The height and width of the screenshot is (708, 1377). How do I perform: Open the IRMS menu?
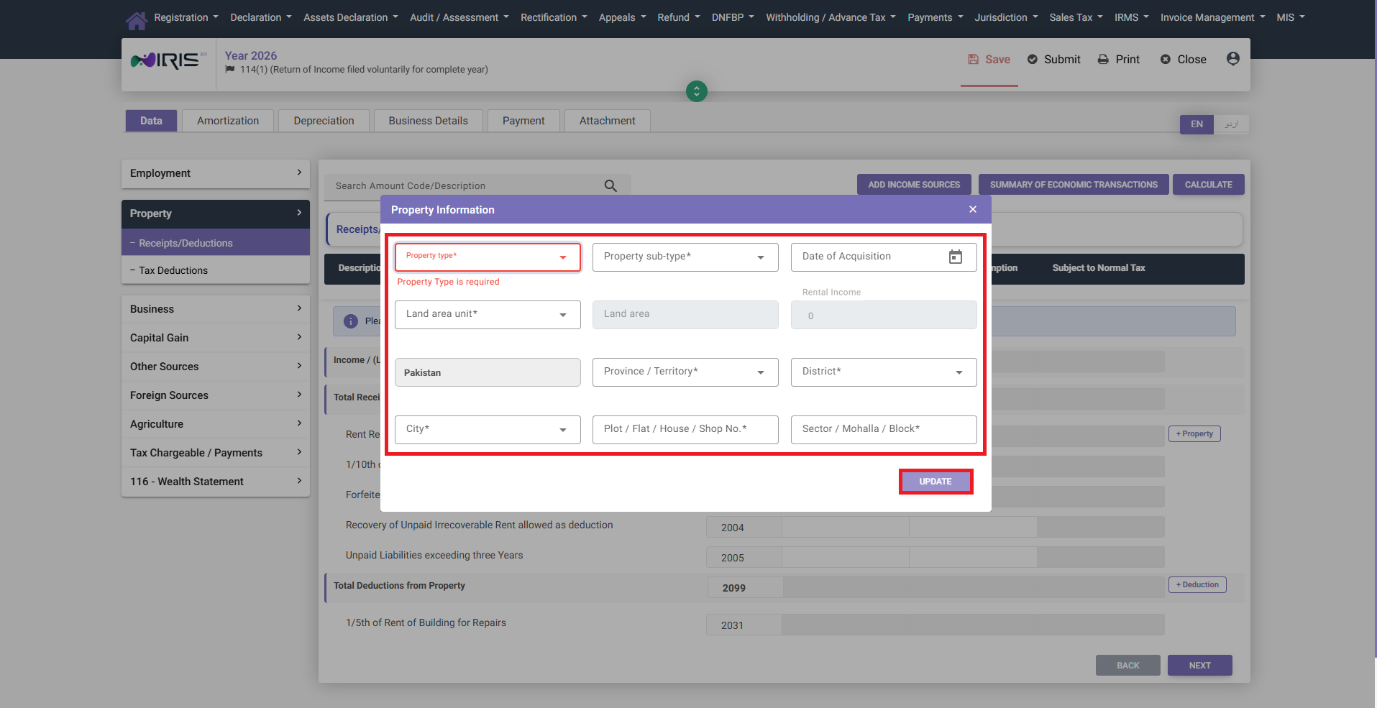pyautogui.click(x=1131, y=18)
